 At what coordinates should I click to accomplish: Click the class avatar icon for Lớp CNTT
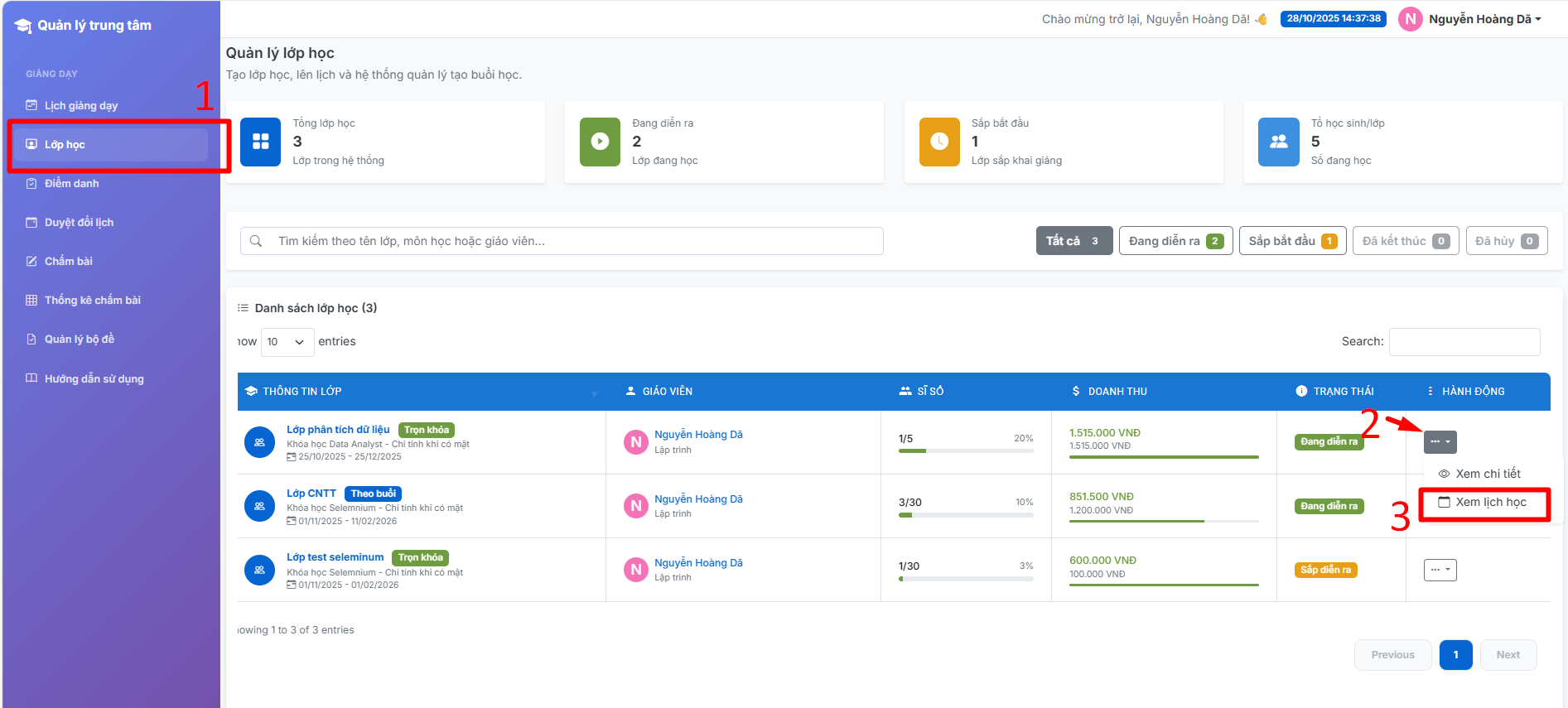pos(259,506)
